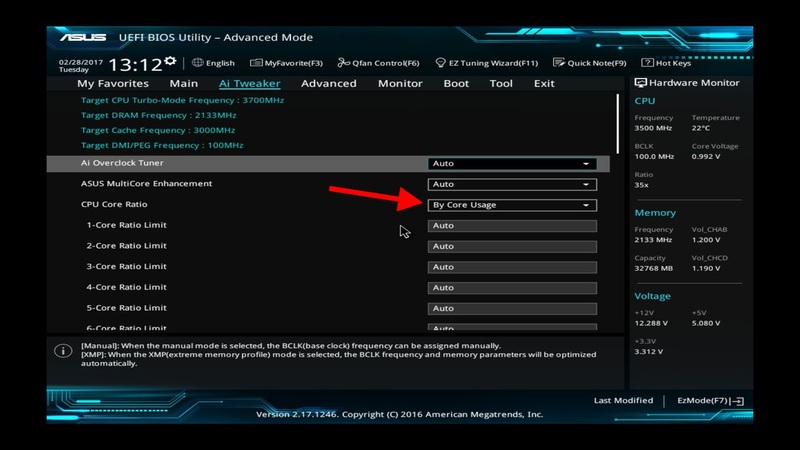Screen dimensions: 800x450
Task: Switch to the Advanced tab
Action: [328, 84]
